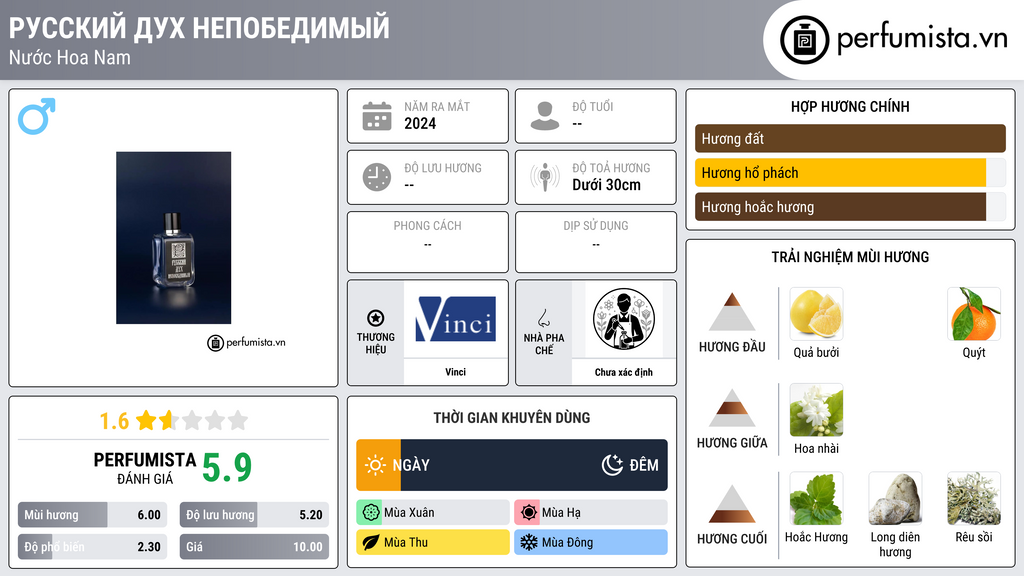Viewport: 1024px width, 576px height.
Task: Click the Vinci brand name label
Action: coord(455,372)
